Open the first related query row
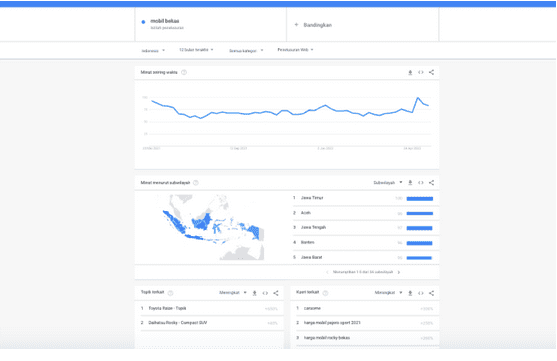This screenshot has height=361, width=557. click(x=365, y=308)
